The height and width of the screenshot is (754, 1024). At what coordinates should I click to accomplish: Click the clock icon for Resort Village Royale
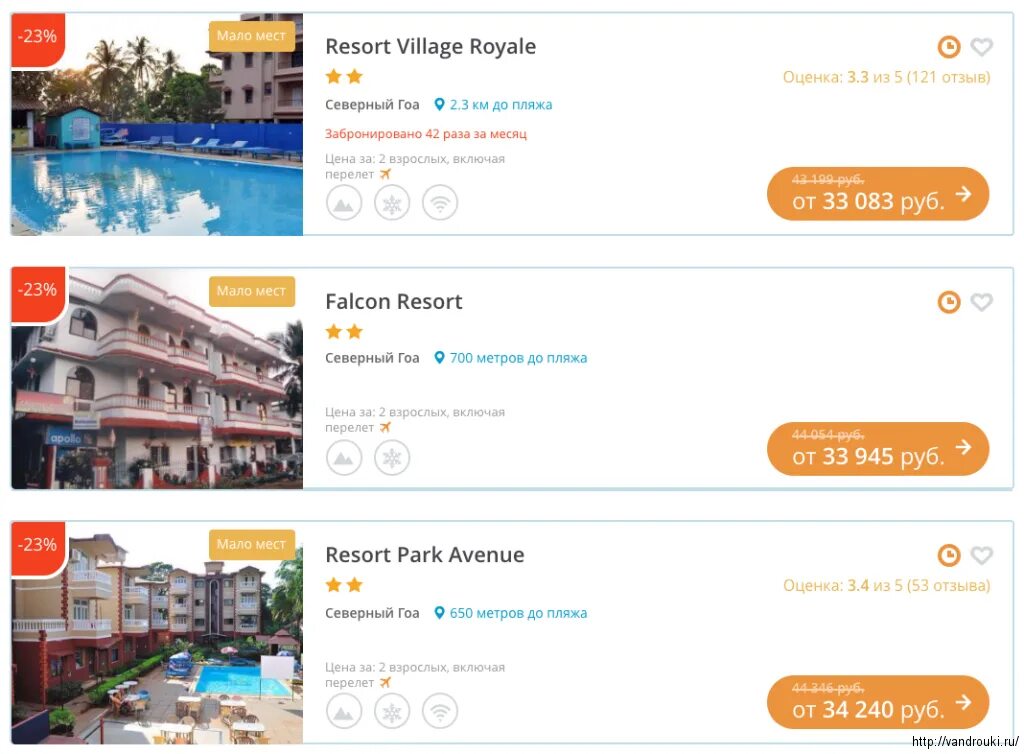pos(949,47)
